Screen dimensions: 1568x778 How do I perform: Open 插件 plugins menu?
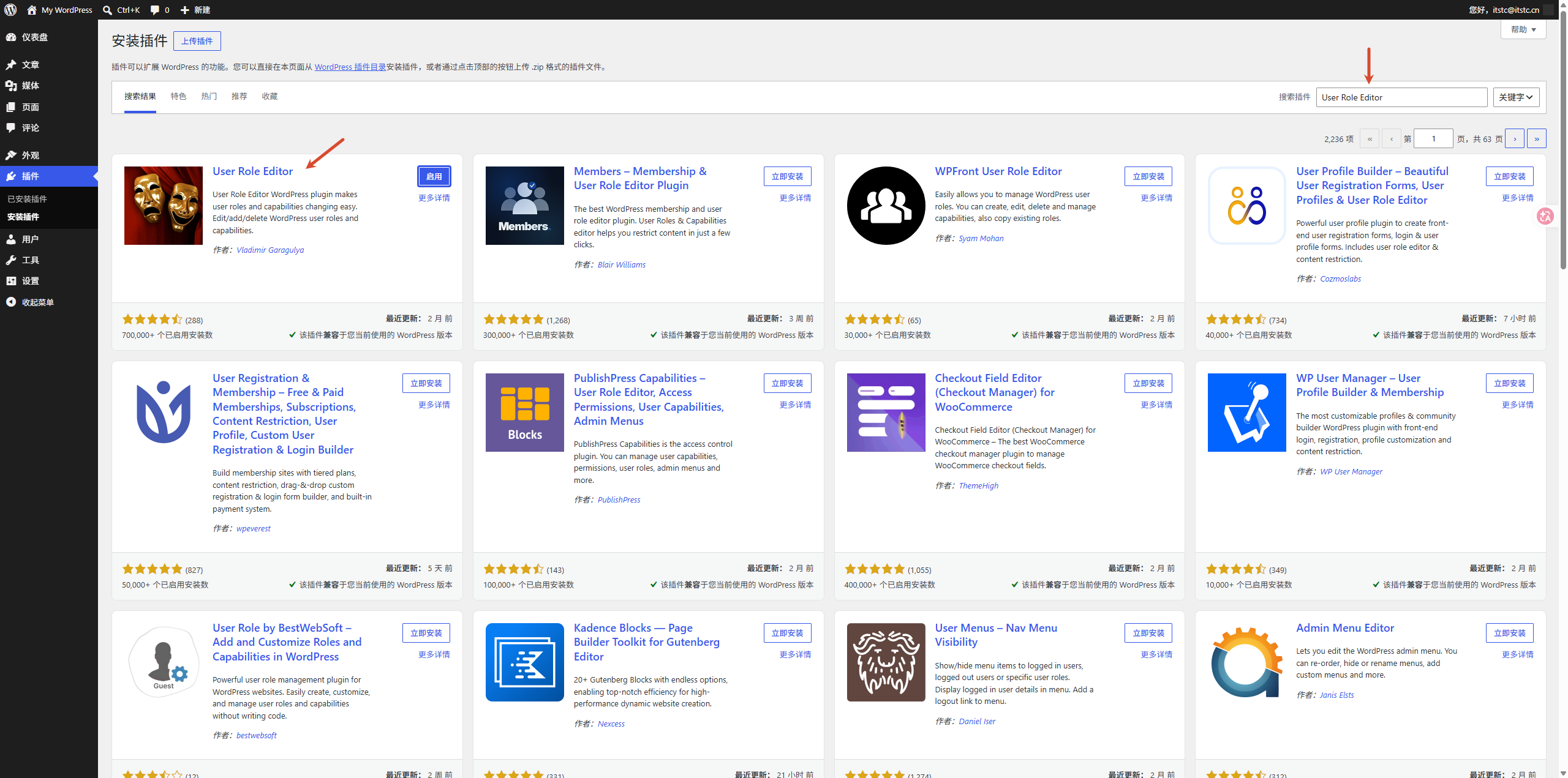(x=49, y=176)
